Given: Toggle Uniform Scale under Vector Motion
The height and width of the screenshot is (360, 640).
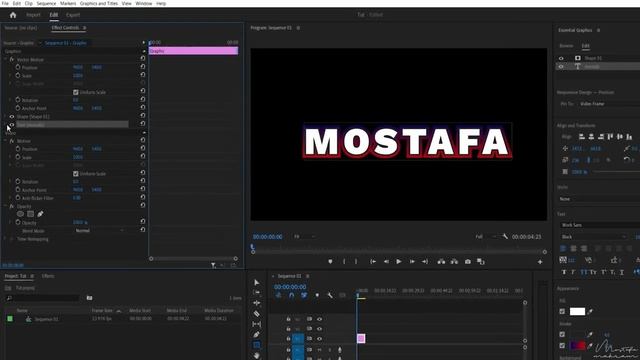Looking at the screenshot, I should (76, 92).
